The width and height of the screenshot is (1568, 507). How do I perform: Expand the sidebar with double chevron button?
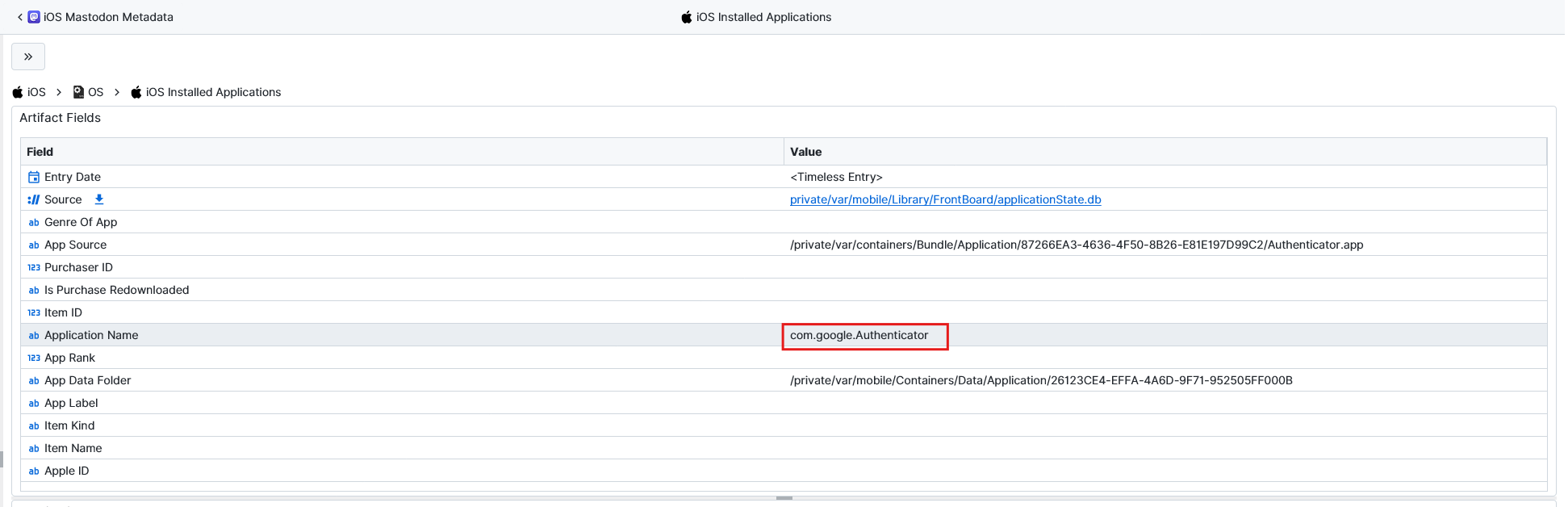point(28,57)
